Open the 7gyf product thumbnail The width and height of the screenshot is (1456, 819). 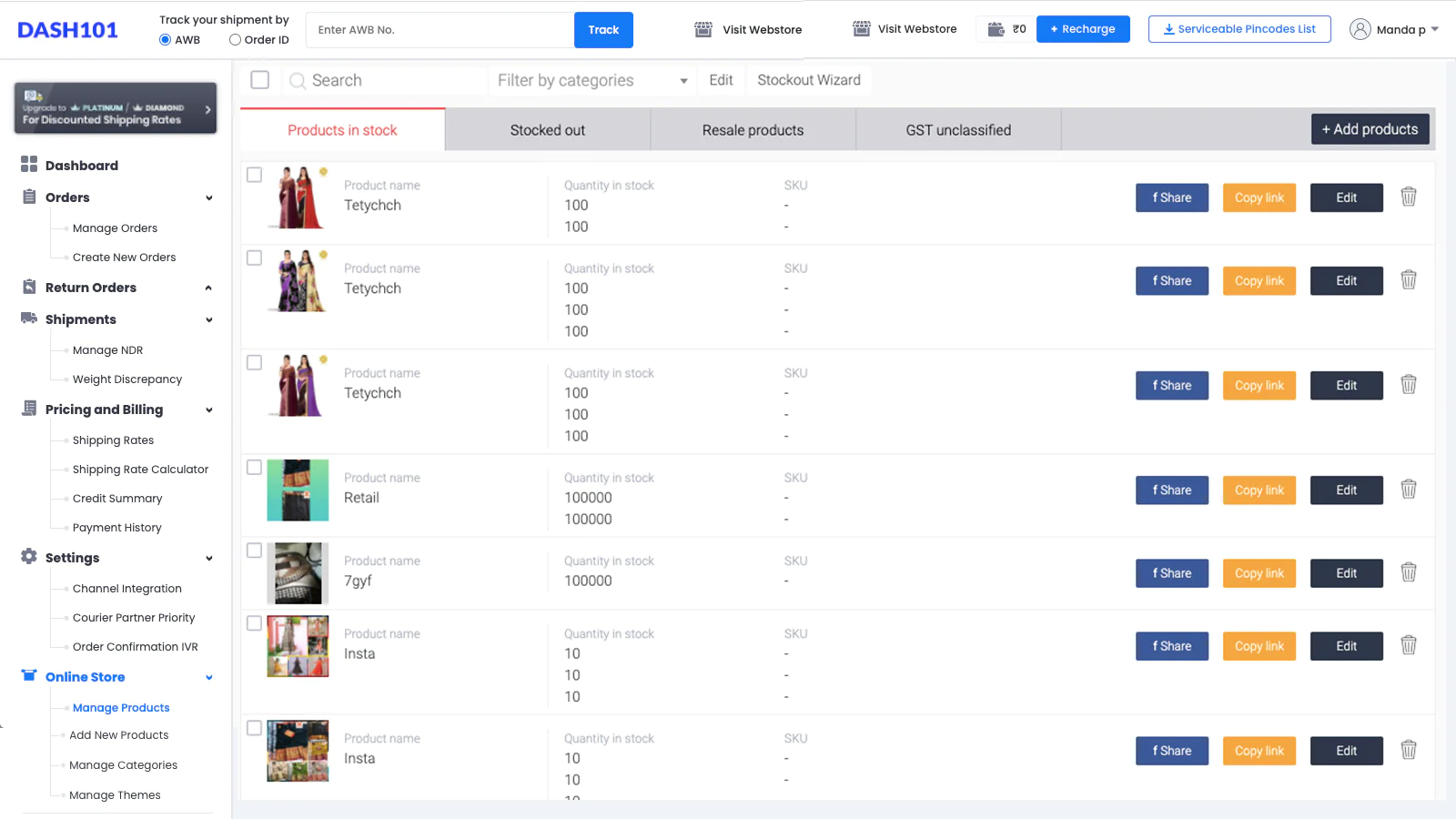click(x=298, y=573)
